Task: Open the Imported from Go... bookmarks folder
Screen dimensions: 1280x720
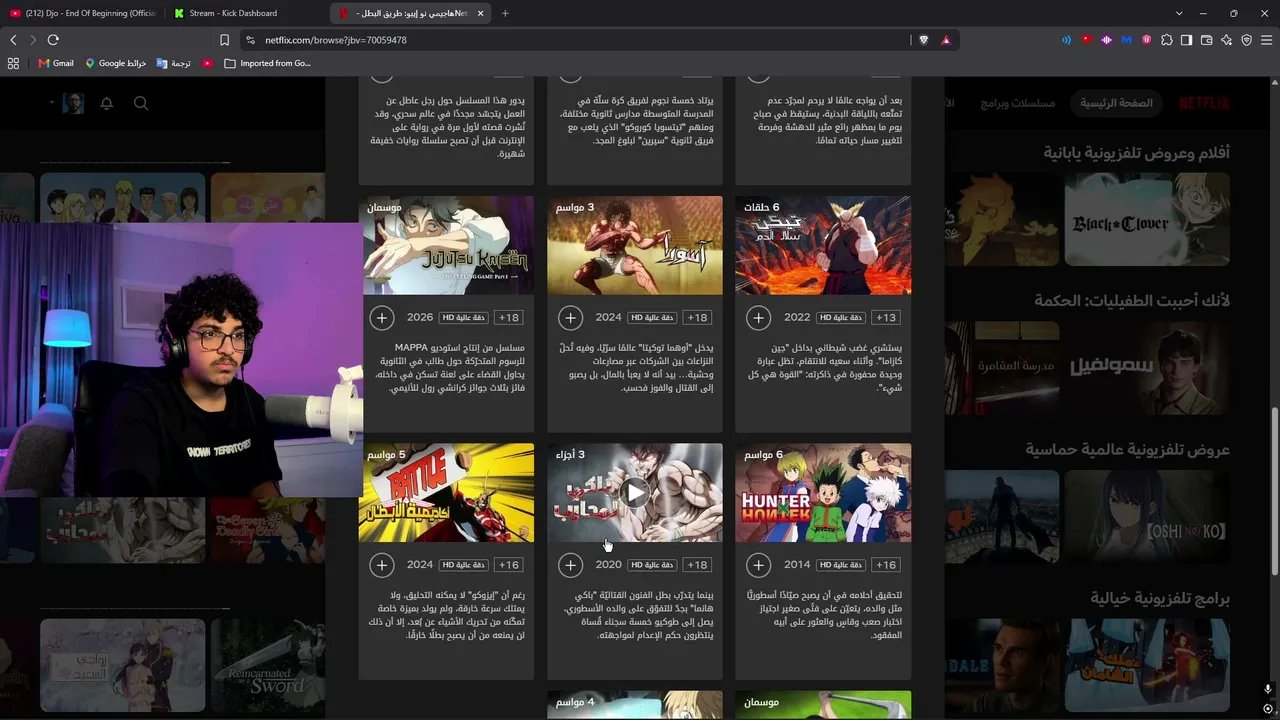Action: pos(268,63)
